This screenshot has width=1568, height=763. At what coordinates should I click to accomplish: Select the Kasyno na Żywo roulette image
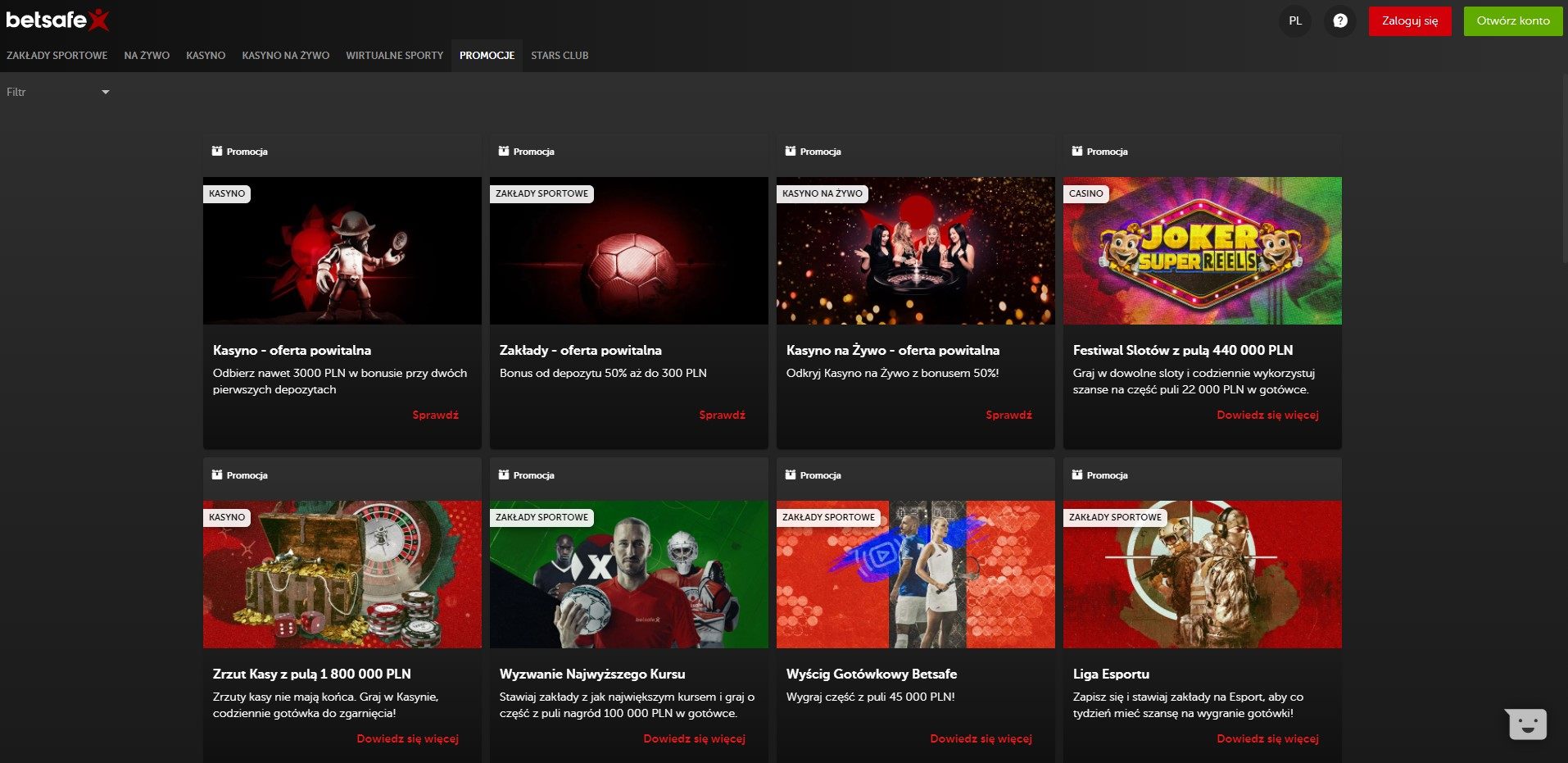[915, 251]
